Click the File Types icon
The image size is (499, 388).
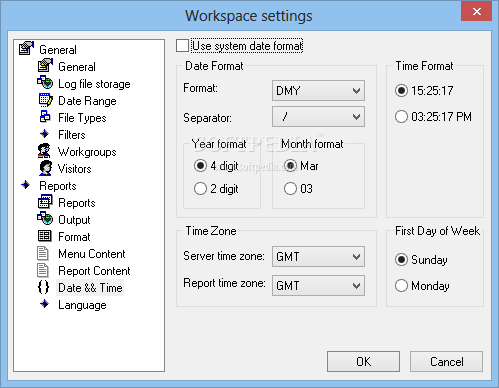45,116
